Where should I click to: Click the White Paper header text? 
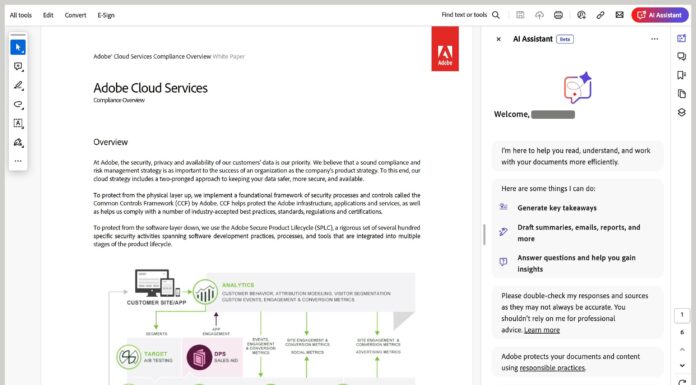(x=229, y=56)
